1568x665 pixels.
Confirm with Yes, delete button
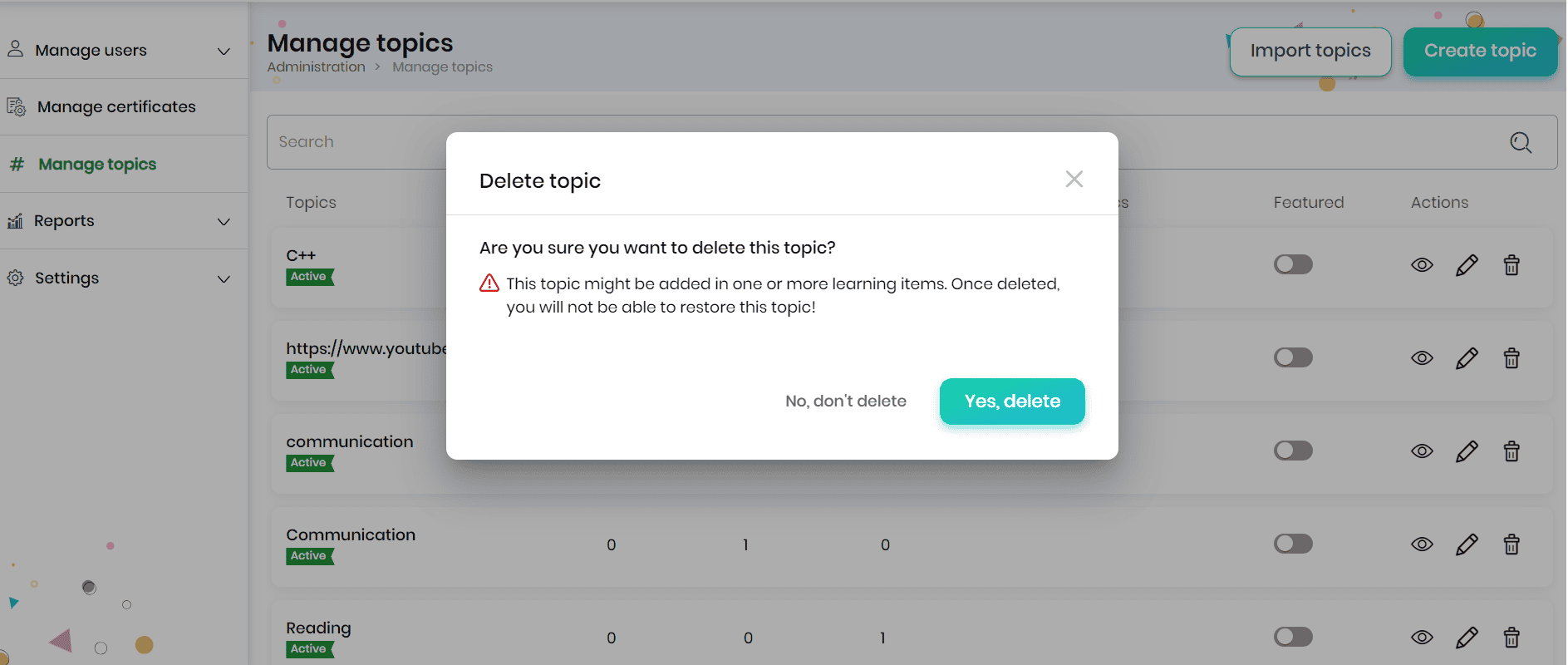tap(1011, 401)
